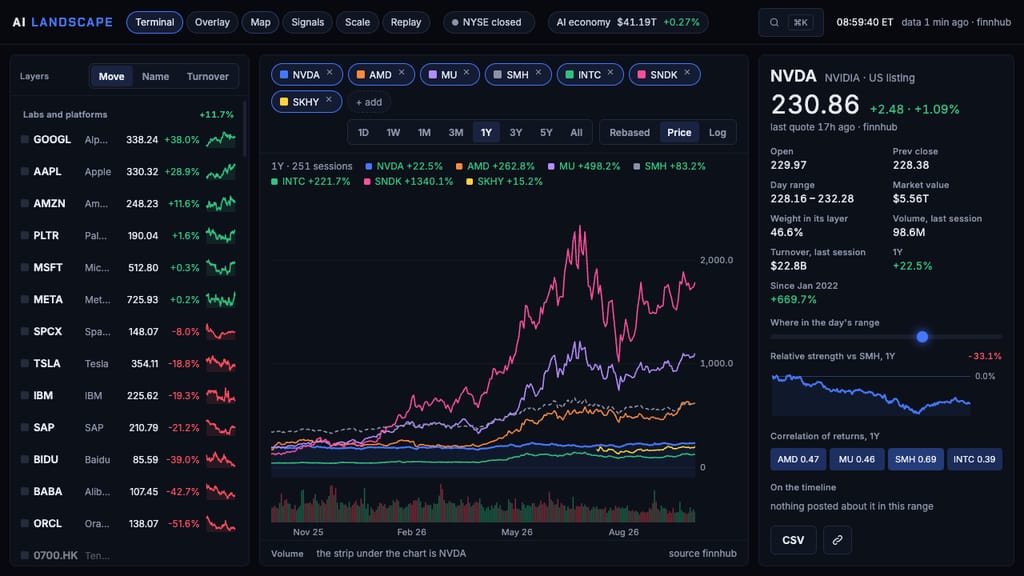Viewport: 1024px width, 576px height.
Task: Click the AI LANDSCAPE logo
Action: 63,22
